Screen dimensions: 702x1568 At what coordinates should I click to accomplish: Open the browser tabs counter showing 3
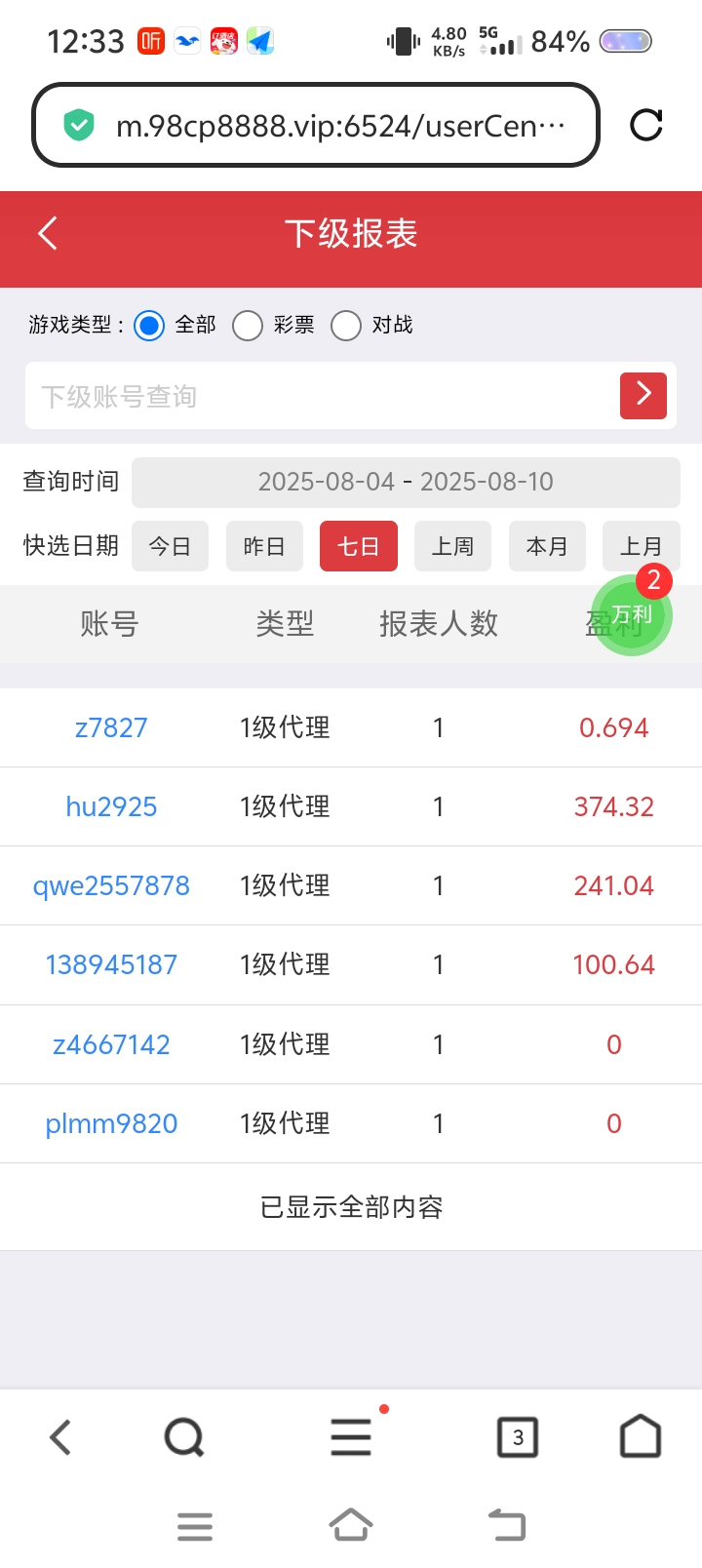coord(518,1436)
